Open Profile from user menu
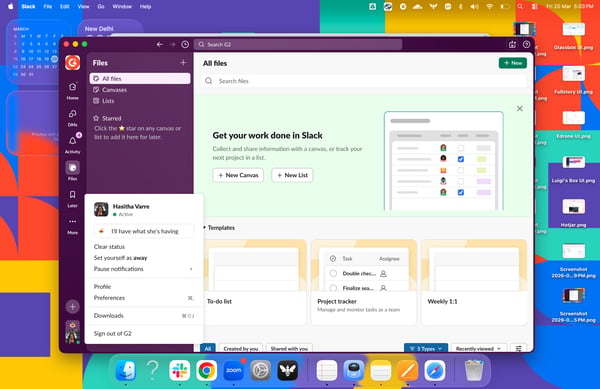 [x=143, y=286]
